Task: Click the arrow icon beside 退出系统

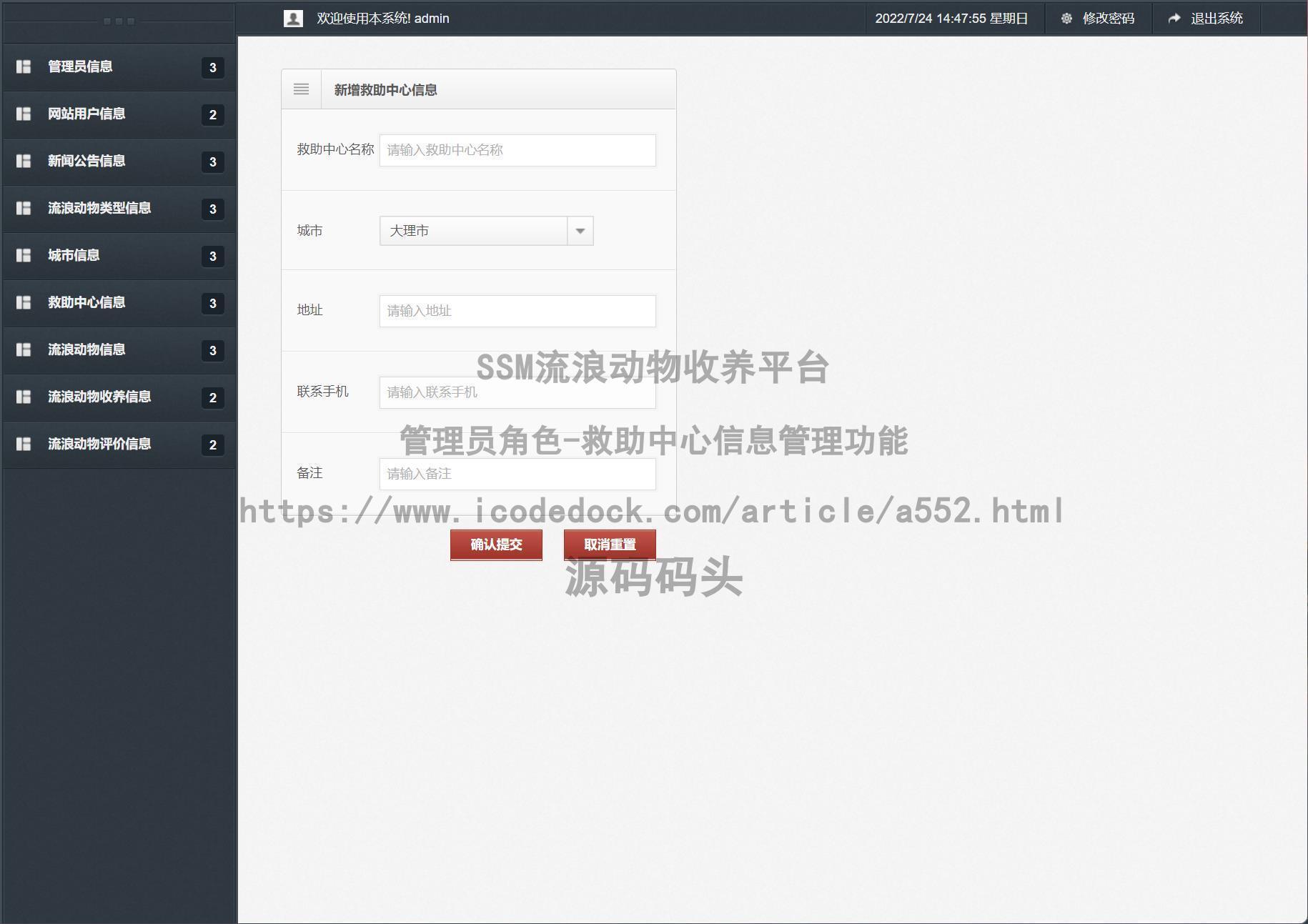Action: [1174, 19]
